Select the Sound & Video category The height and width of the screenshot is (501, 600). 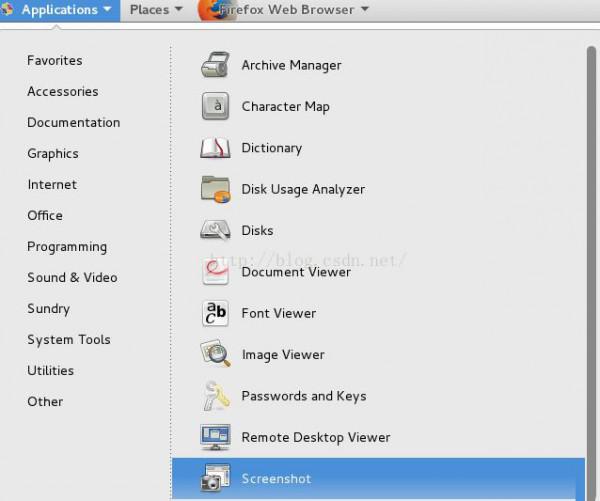click(72, 278)
